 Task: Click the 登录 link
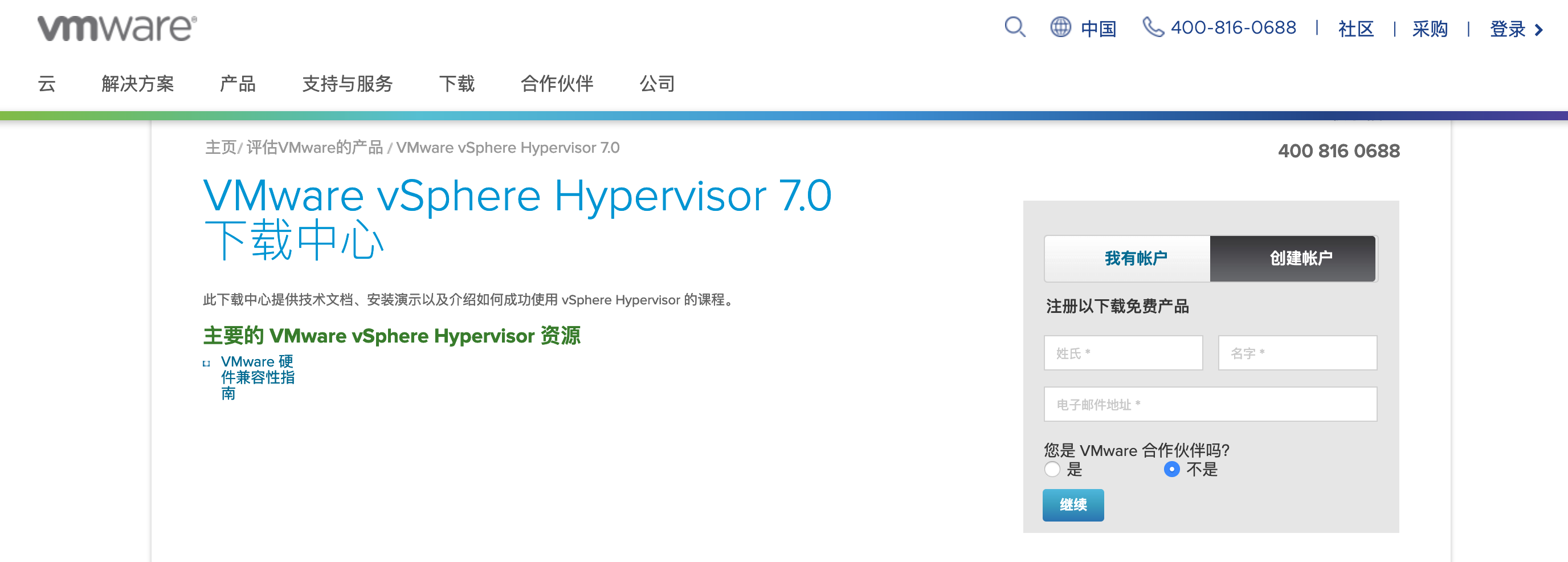[x=1508, y=28]
